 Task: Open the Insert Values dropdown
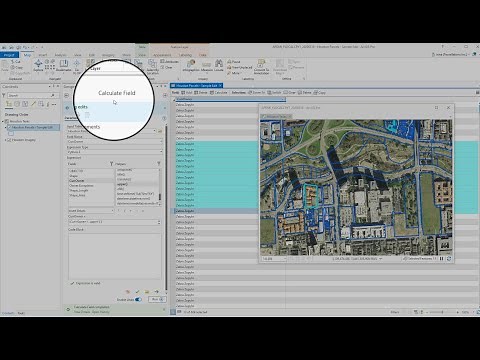pos(112,211)
